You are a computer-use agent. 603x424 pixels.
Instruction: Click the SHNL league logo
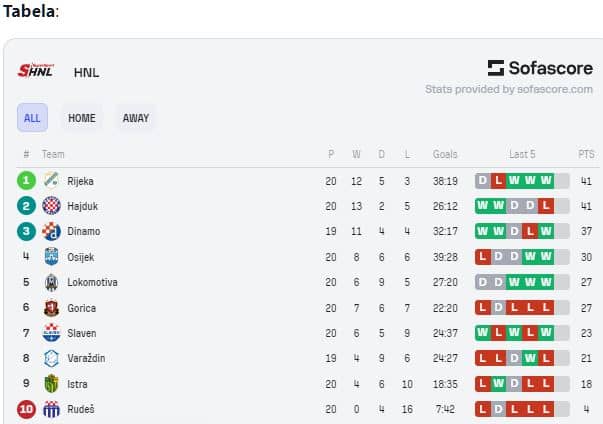click(x=36, y=70)
